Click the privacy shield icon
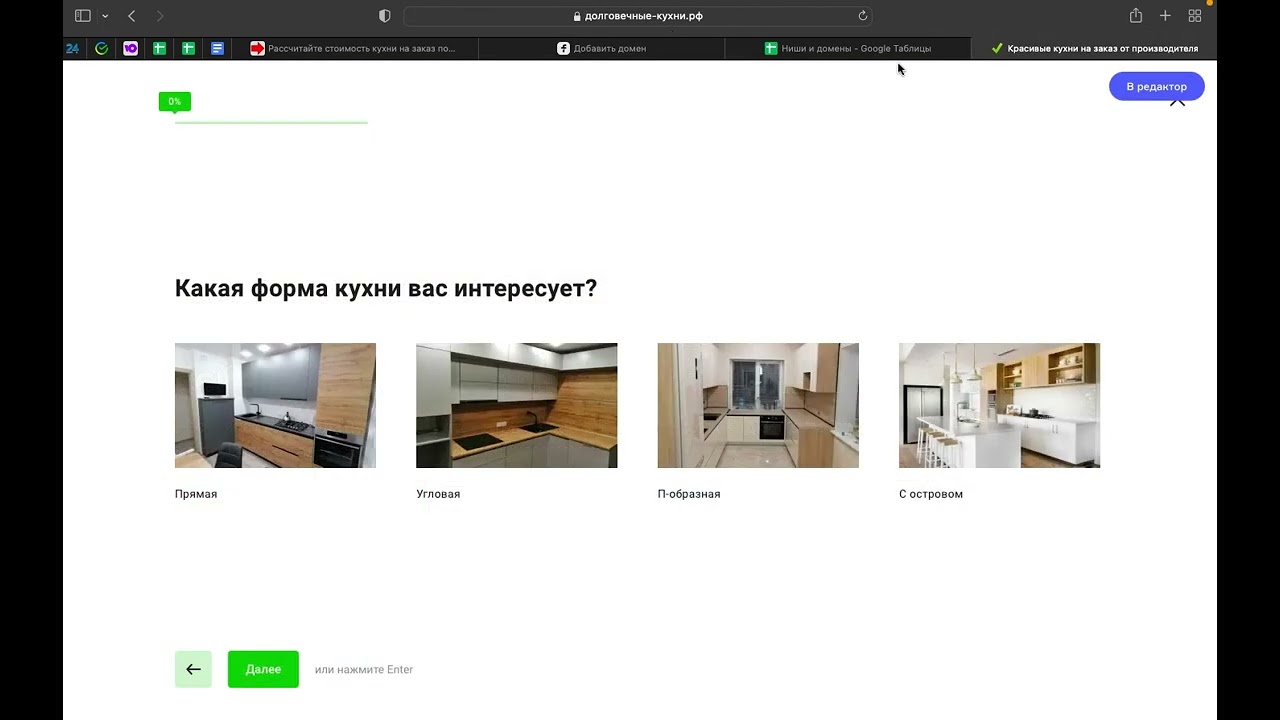Image resolution: width=1280 pixels, height=720 pixels. point(385,16)
